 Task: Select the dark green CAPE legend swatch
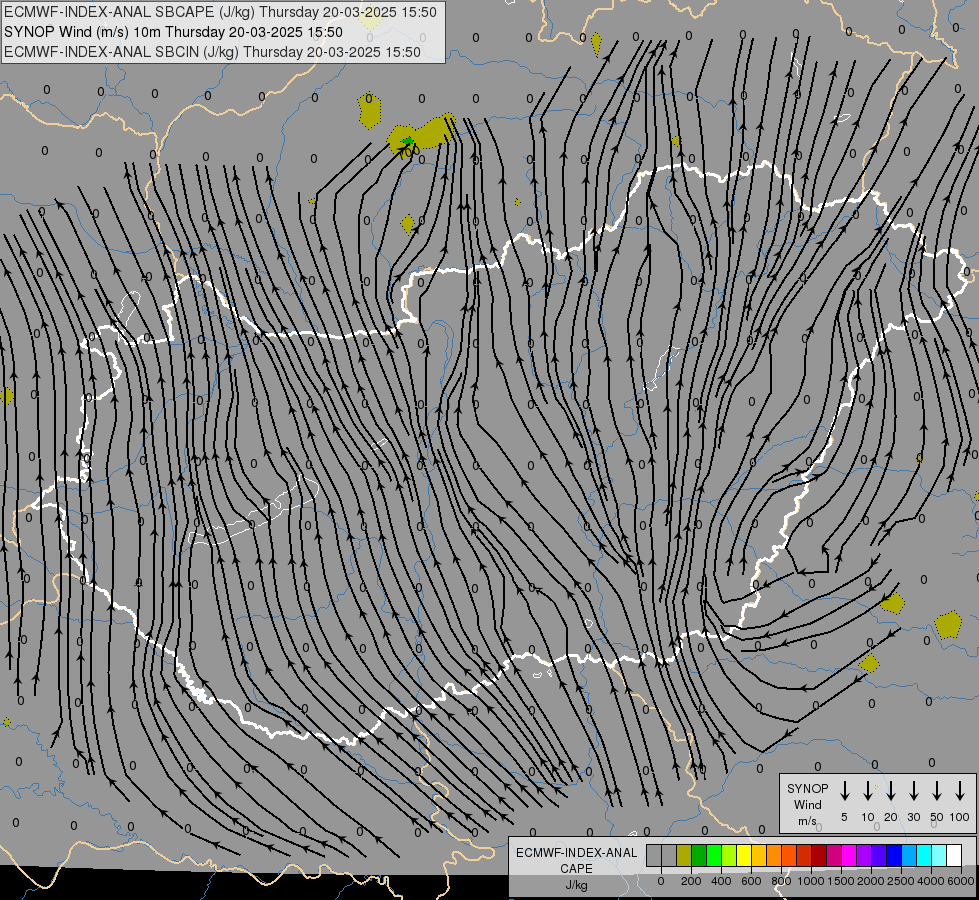(699, 855)
